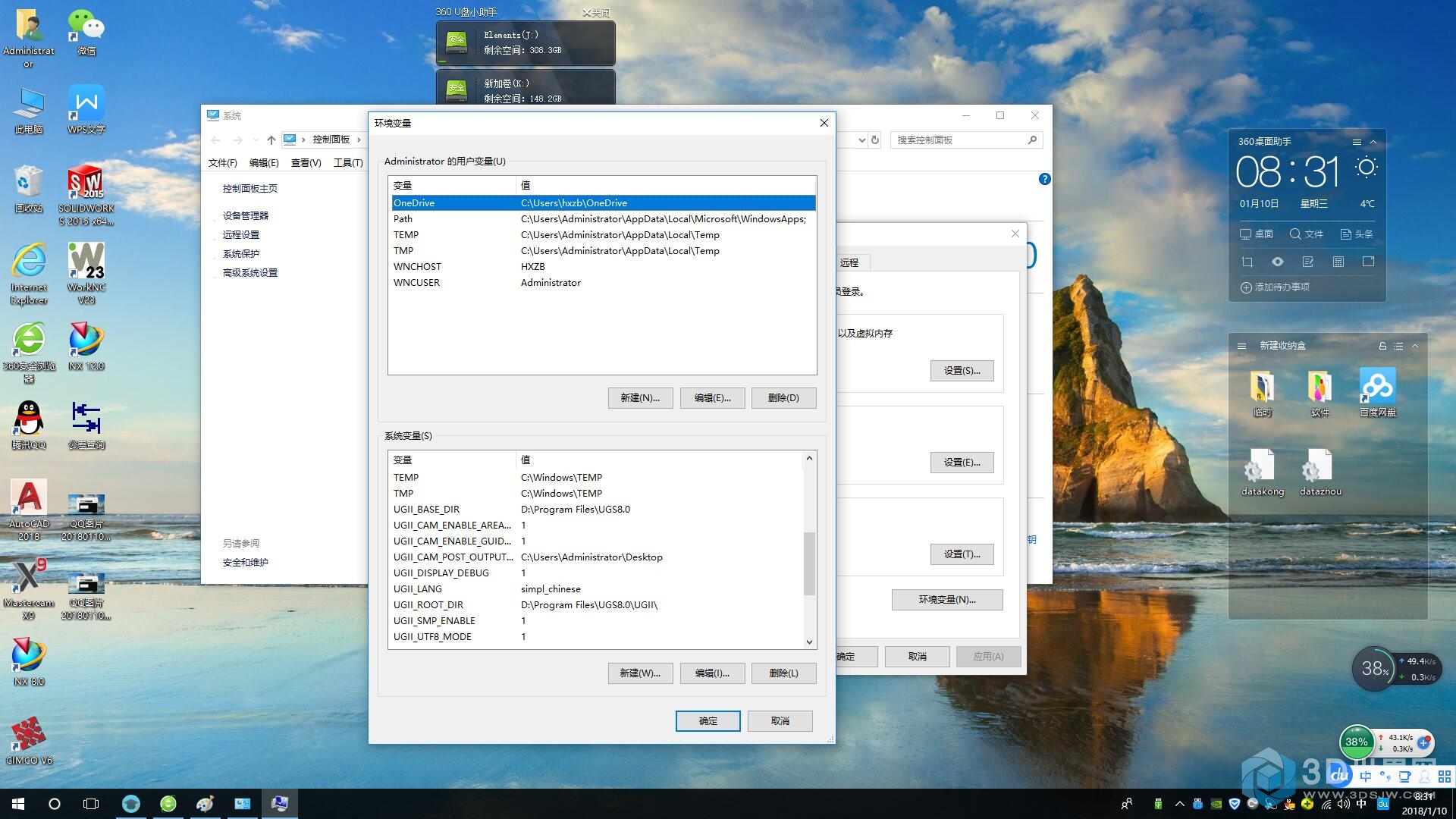1456x819 pixels.
Task: Select the 此电脑 desktop icon
Action: pos(29,110)
